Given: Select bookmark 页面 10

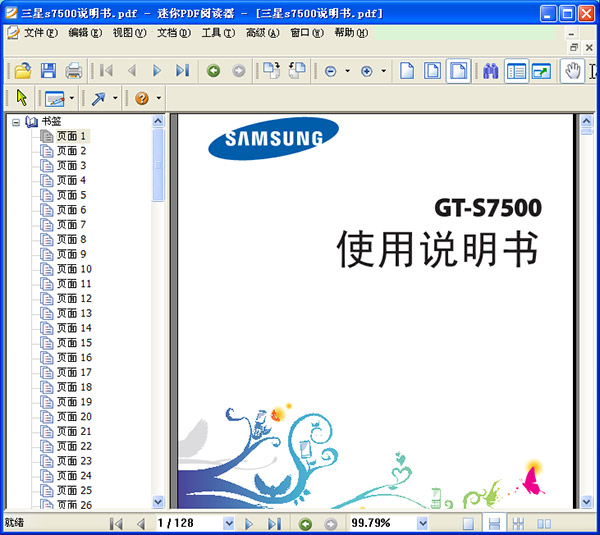Looking at the screenshot, I should coord(74,269).
